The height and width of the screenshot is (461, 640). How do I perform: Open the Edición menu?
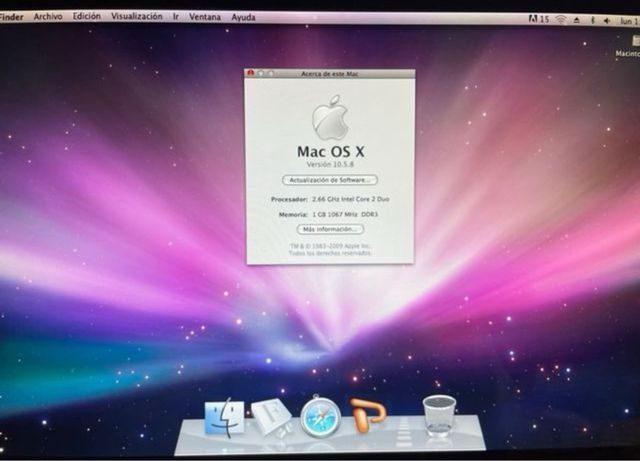(87, 16)
